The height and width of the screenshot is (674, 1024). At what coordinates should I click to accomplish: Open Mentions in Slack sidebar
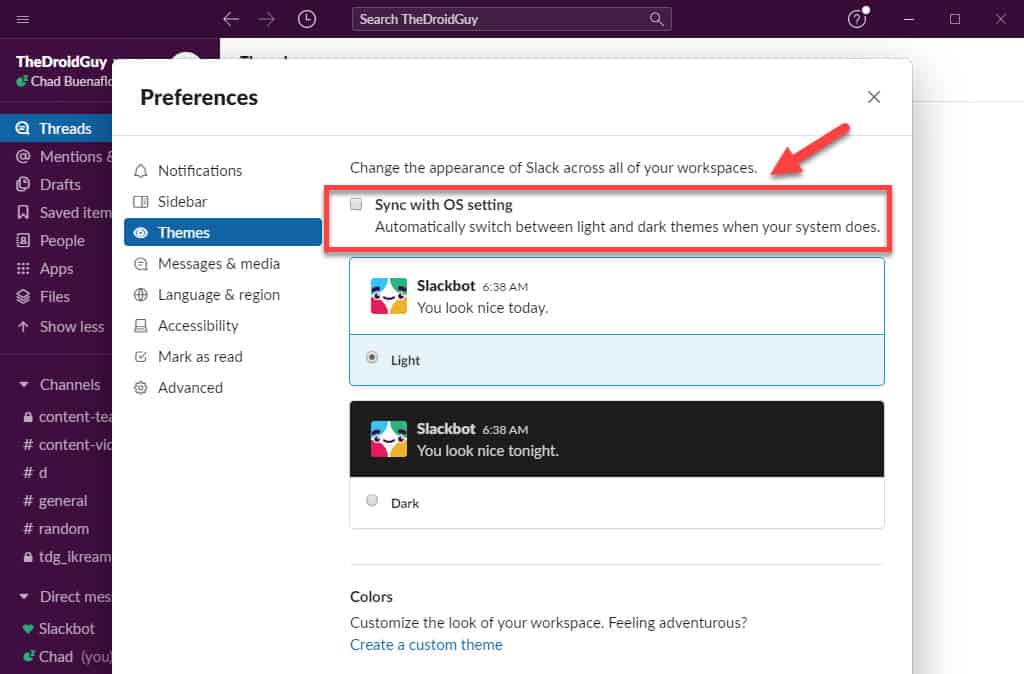(56, 157)
